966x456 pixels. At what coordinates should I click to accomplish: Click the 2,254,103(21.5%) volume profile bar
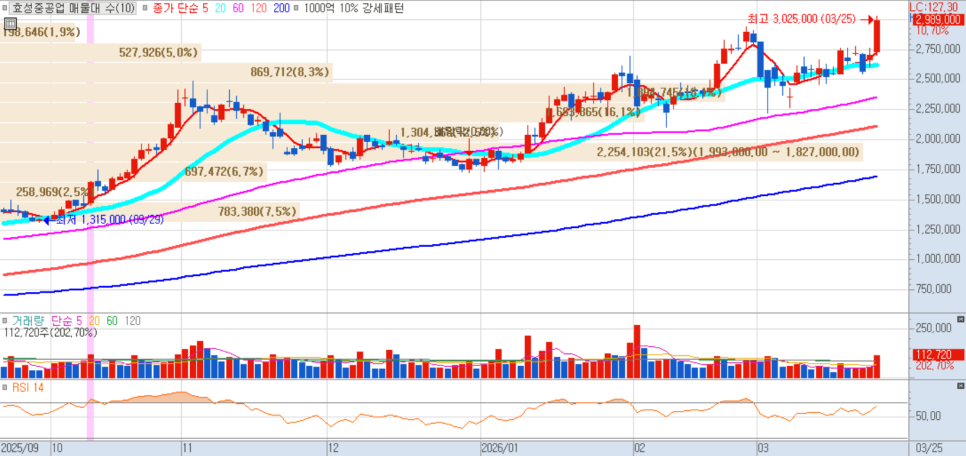point(431,152)
